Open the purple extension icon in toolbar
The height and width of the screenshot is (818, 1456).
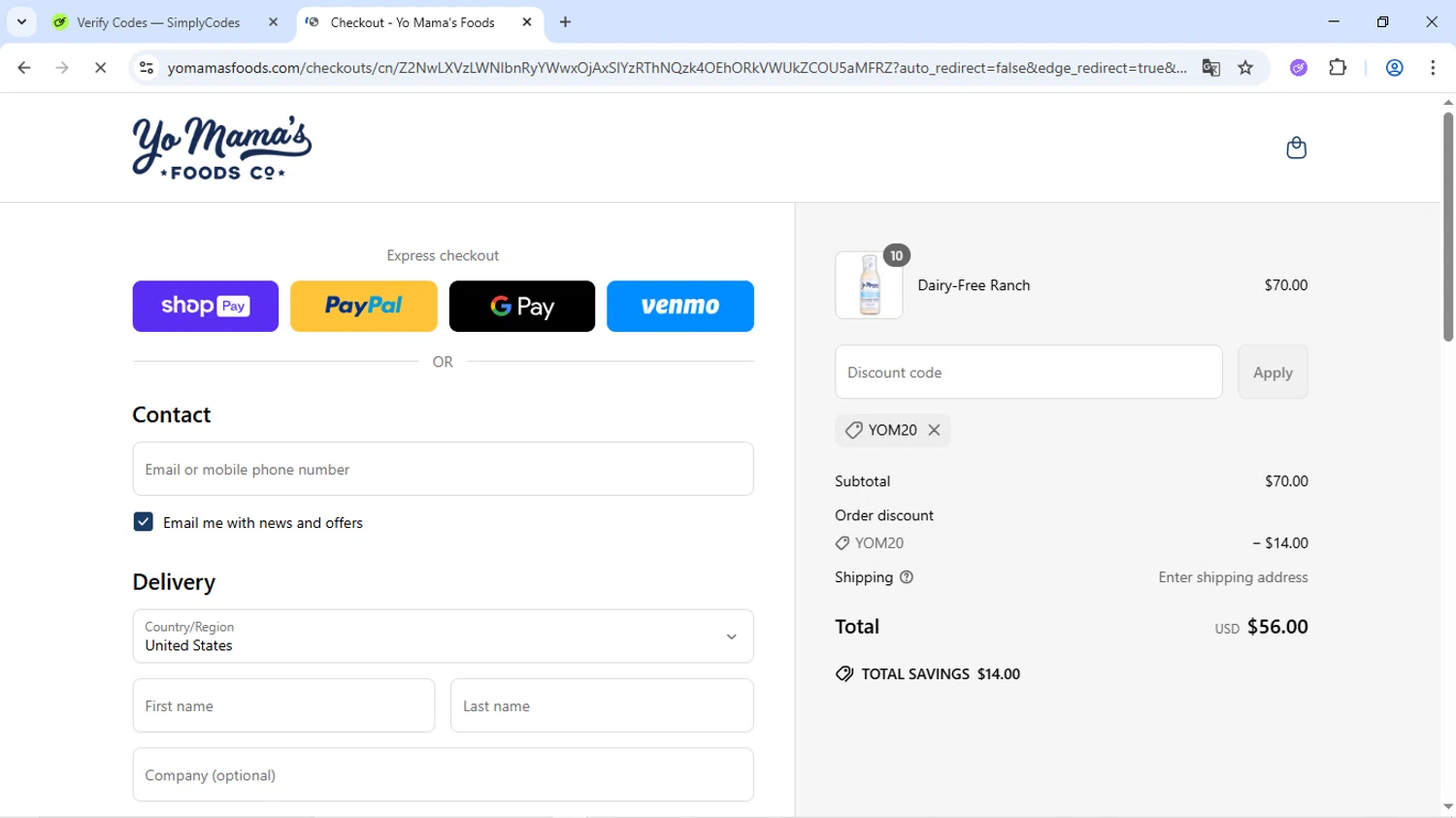pos(1299,68)
